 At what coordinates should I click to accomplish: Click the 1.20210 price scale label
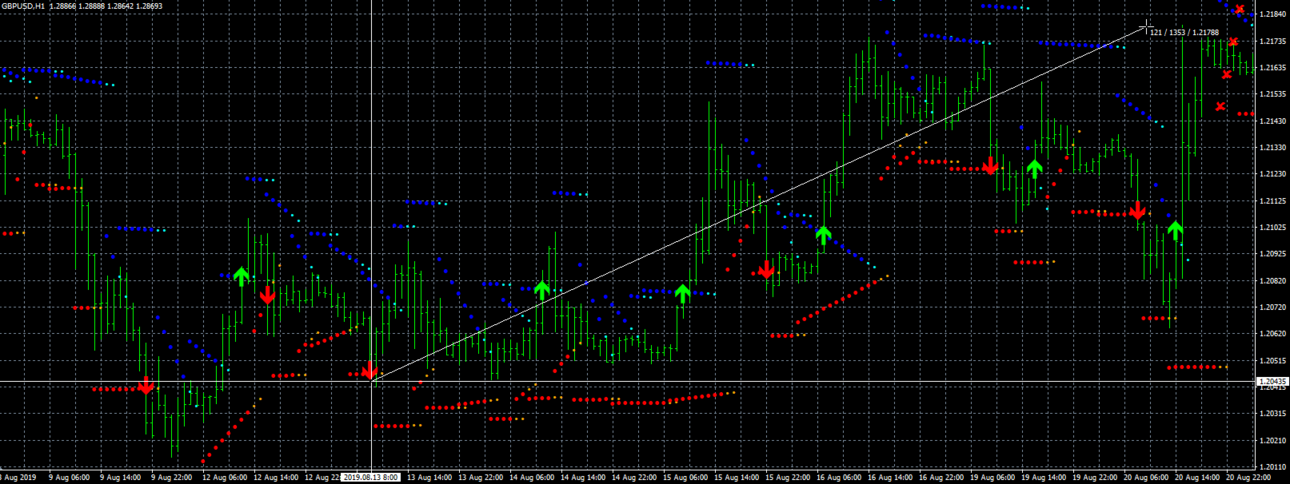tap(1273, 440)
